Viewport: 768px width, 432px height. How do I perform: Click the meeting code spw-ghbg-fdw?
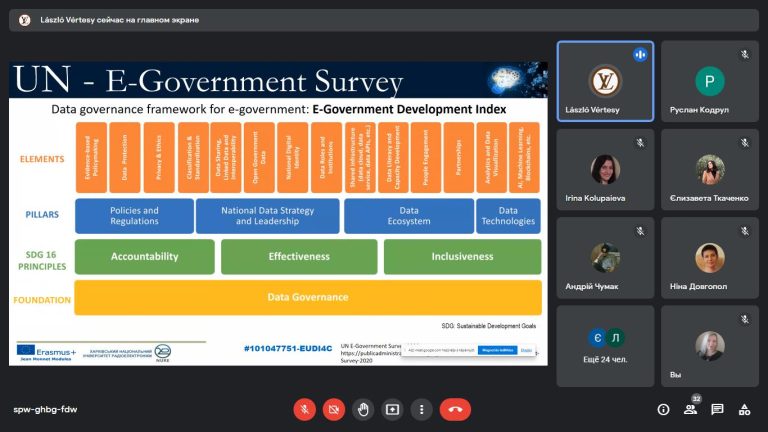(45, 409)
